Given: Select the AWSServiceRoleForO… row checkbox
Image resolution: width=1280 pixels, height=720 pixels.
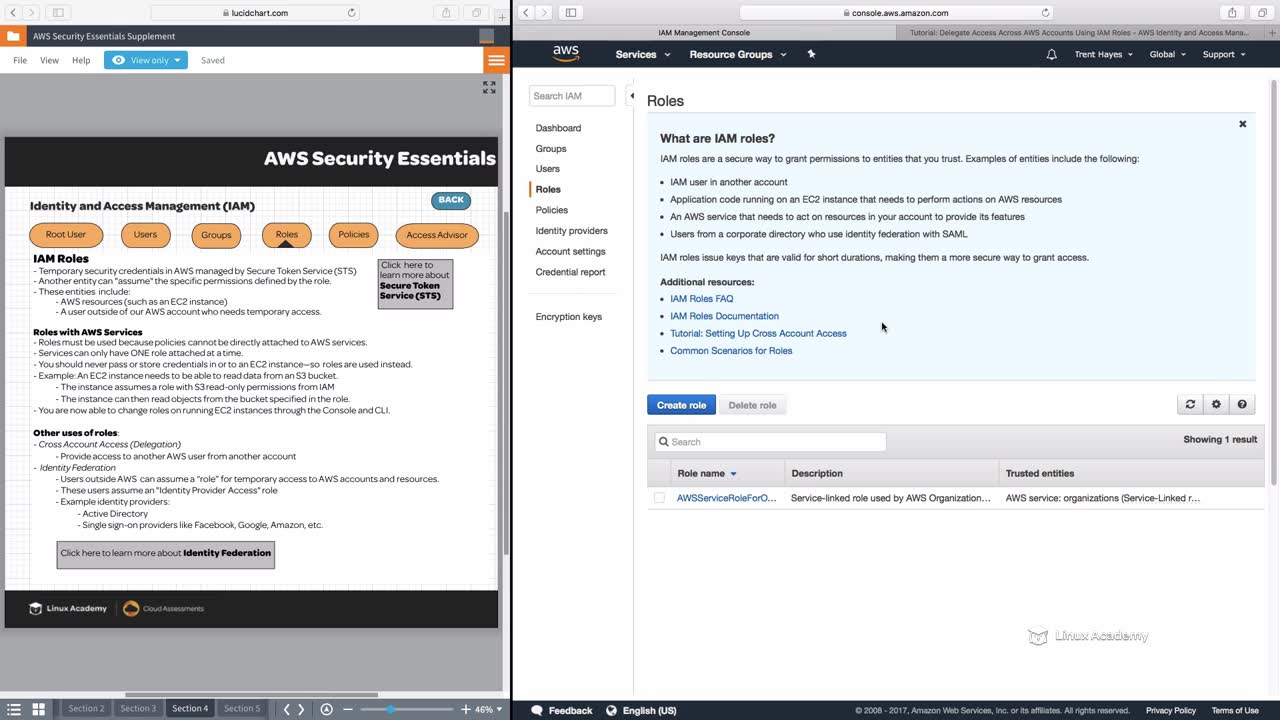Looking at the screenshot, I should [x=659, y=498].
